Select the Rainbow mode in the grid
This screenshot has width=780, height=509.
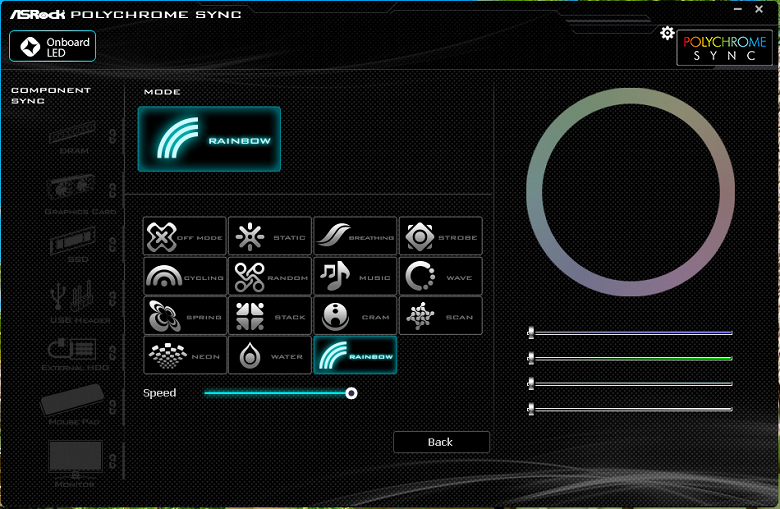(x=355, y=355)
